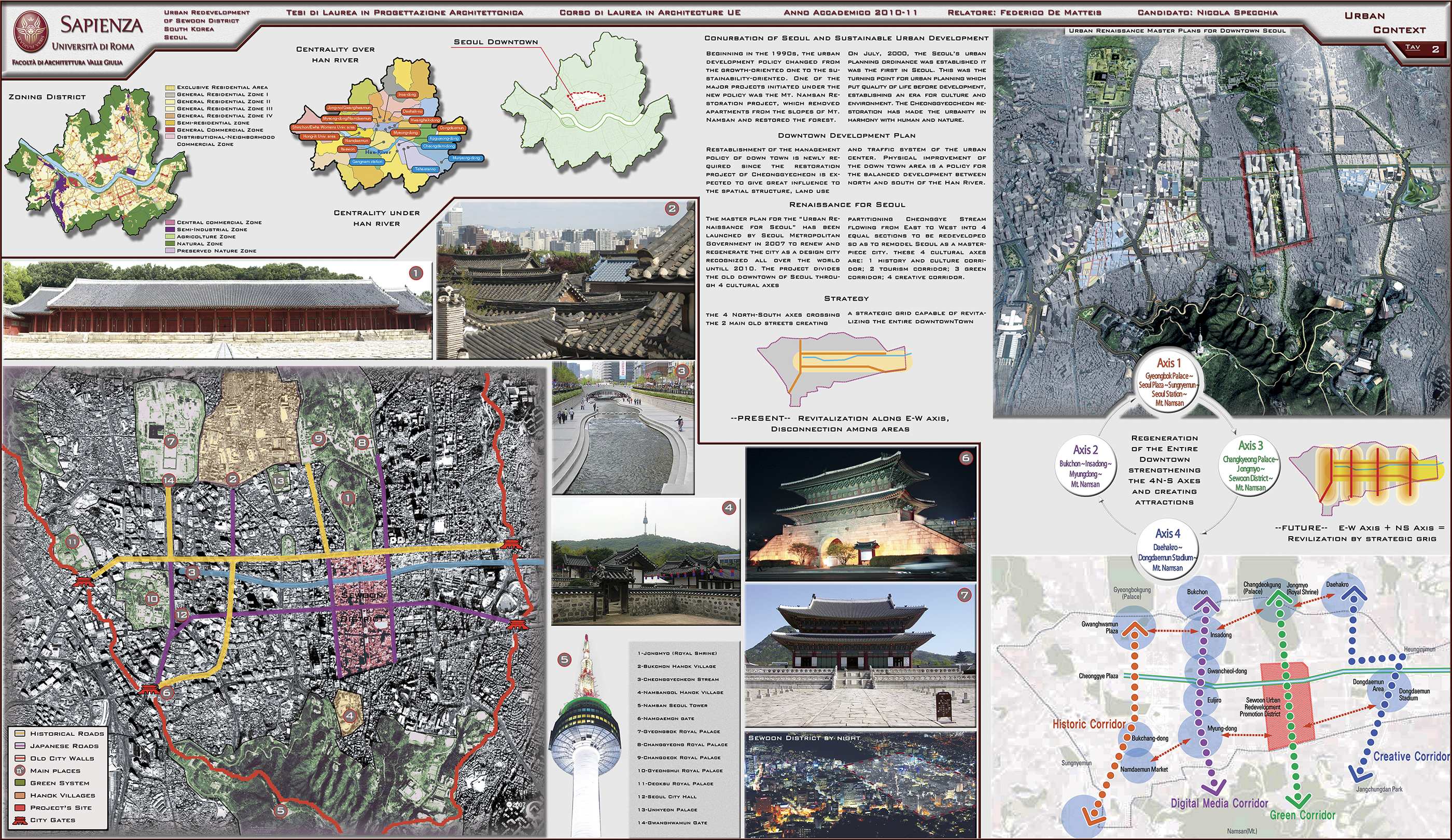Click the Project's Site legend swatch

[x=20, y=807]
